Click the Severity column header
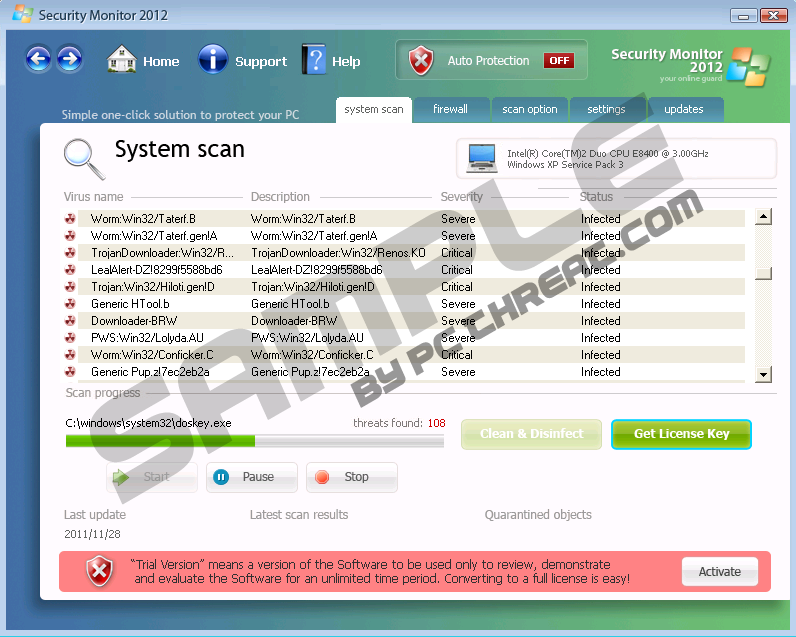The image size is (796, 637). pos(461,196)
